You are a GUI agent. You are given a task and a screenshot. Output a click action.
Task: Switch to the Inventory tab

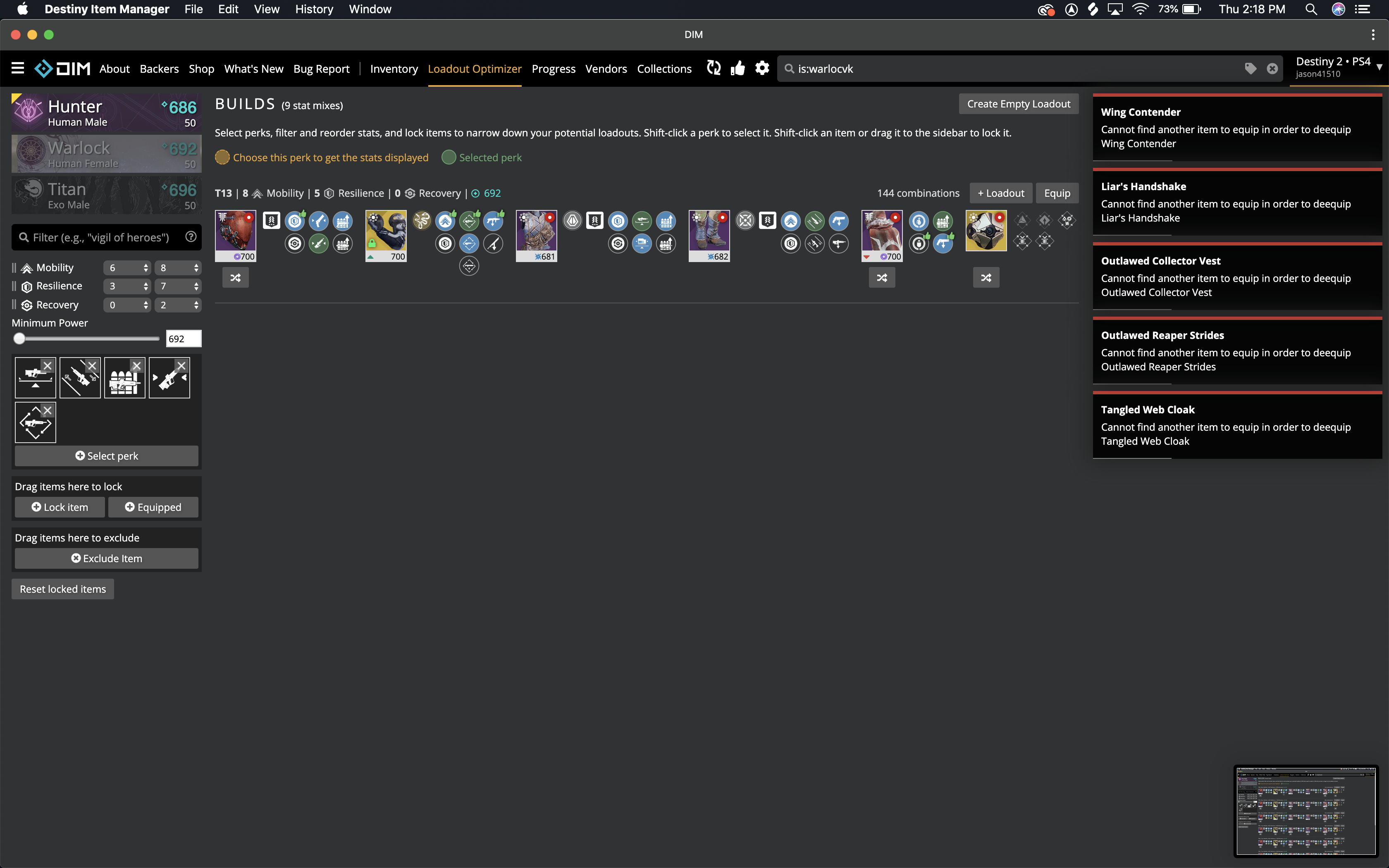[x=394, y=68]
